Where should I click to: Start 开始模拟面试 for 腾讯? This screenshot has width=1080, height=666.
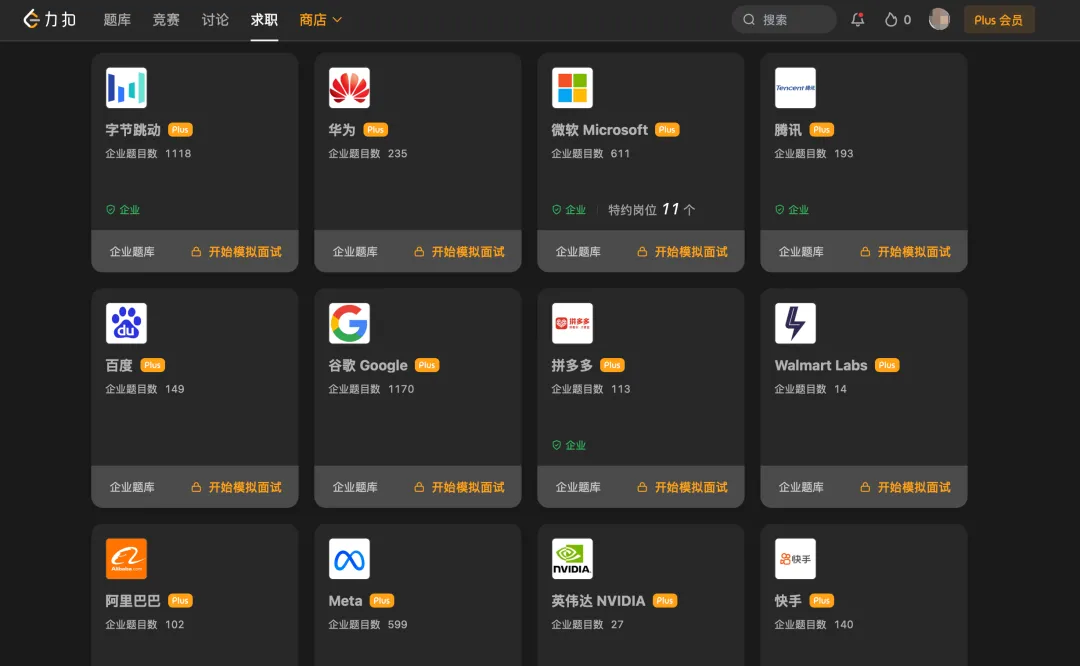906,251
